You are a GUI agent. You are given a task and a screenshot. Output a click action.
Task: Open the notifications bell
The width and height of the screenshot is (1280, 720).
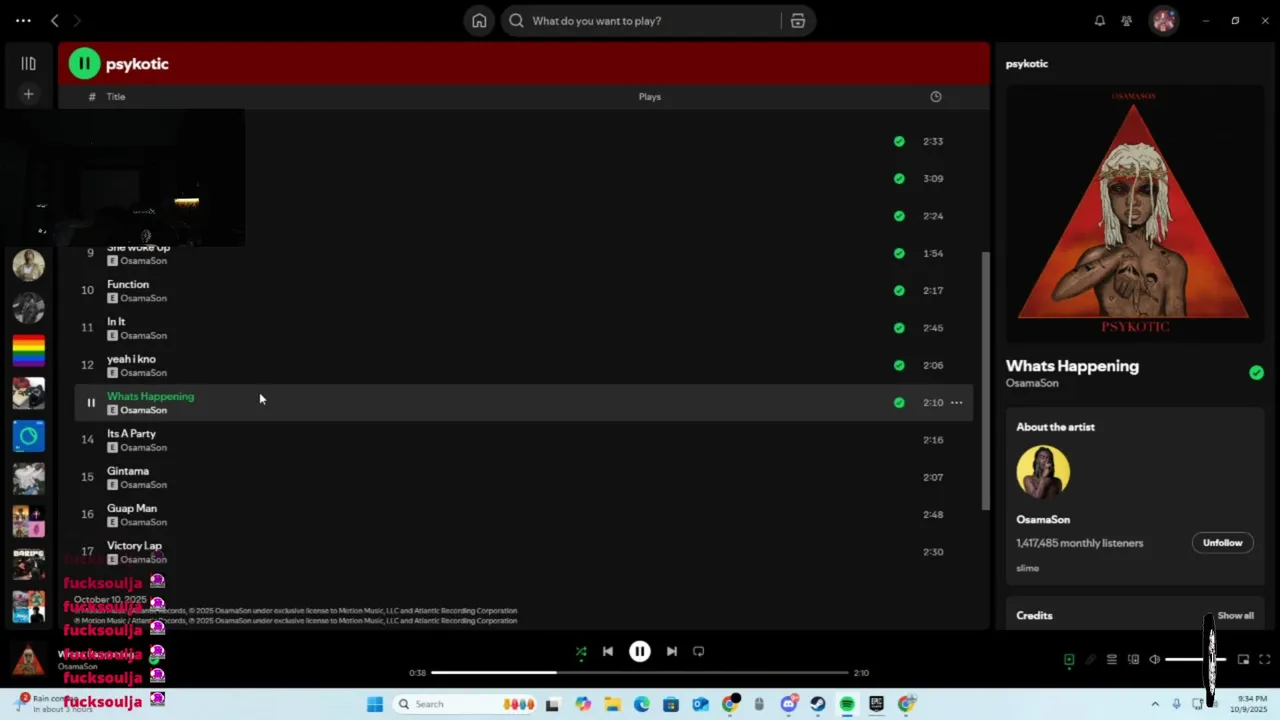point(1100,21)
